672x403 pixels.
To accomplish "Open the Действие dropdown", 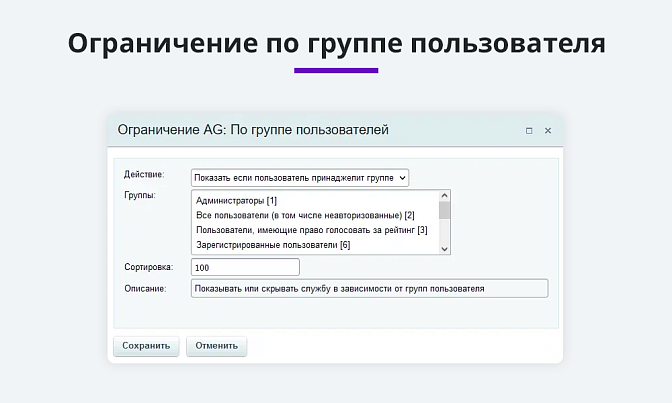I will tap(300, 177).
